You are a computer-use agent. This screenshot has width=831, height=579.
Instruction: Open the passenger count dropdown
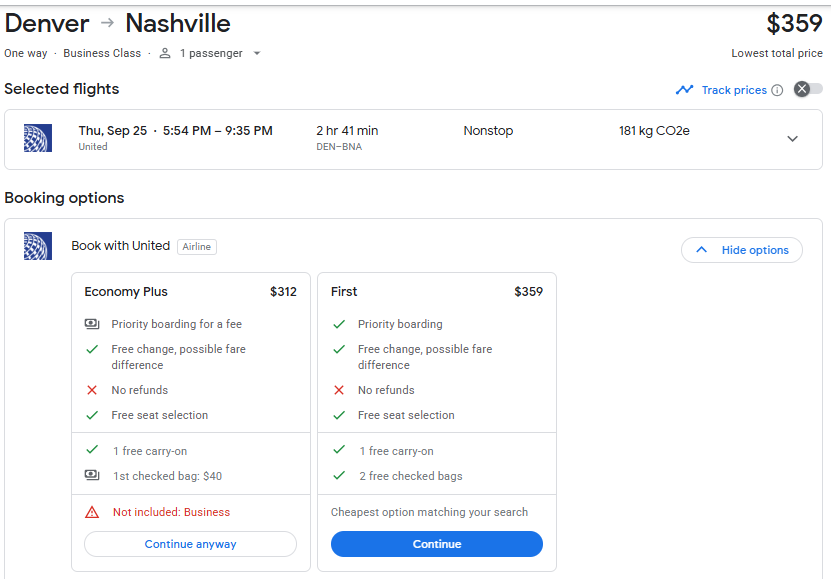(x=257, y=53)
